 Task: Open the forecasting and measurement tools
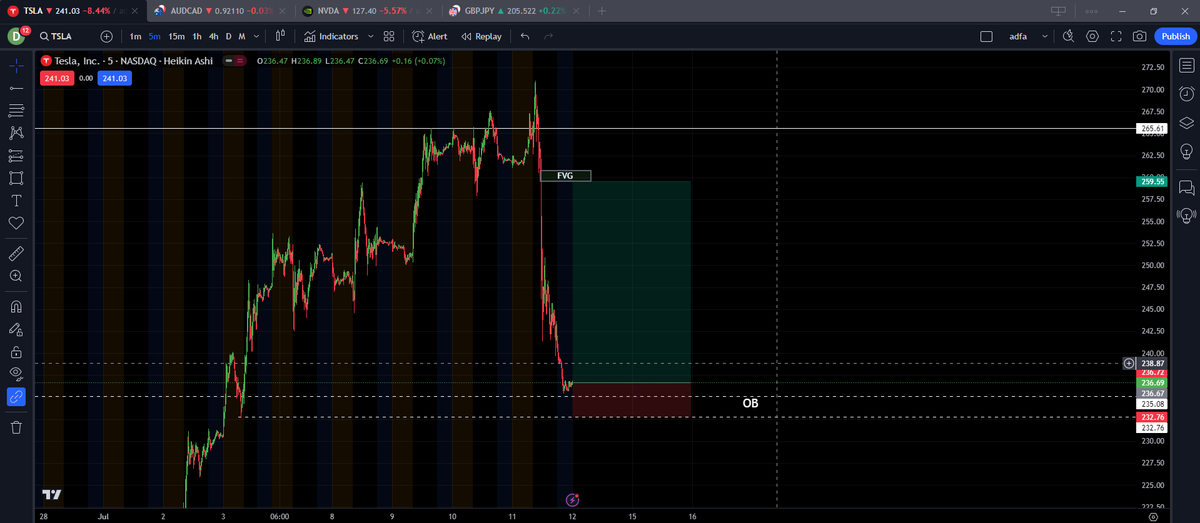16,155
